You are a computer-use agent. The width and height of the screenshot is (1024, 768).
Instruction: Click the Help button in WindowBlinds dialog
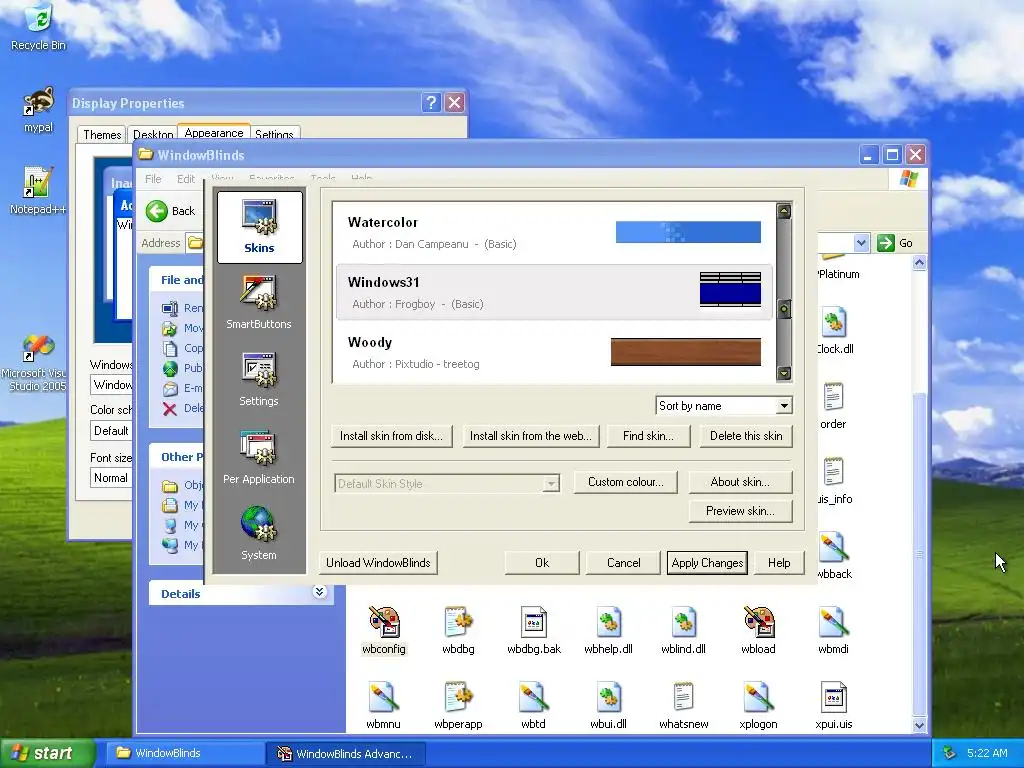click(x=778, y=563)
